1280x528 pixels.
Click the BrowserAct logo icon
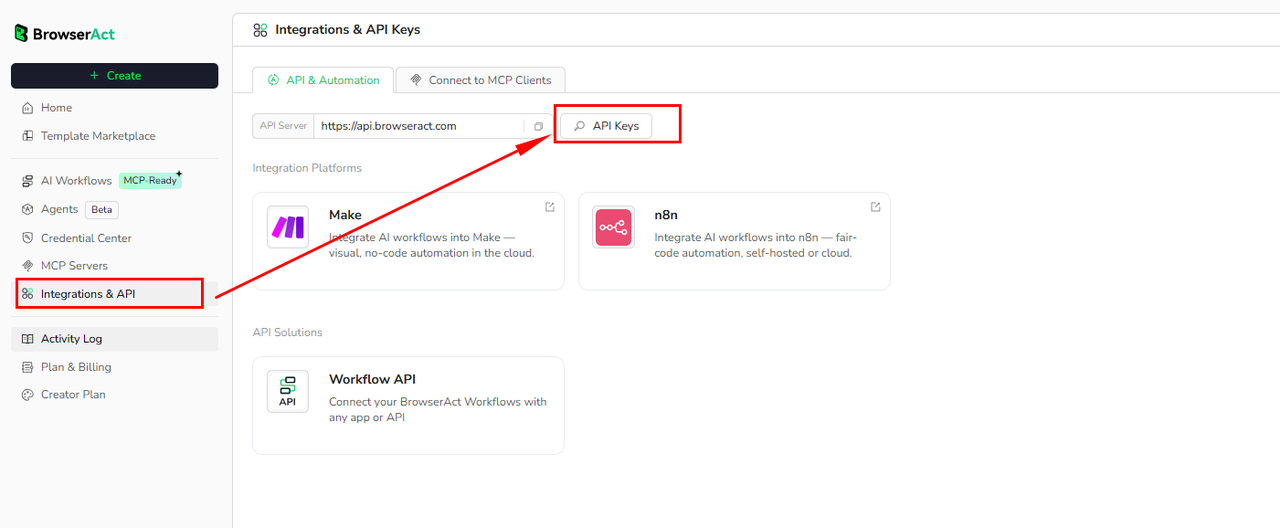[21, 34]
